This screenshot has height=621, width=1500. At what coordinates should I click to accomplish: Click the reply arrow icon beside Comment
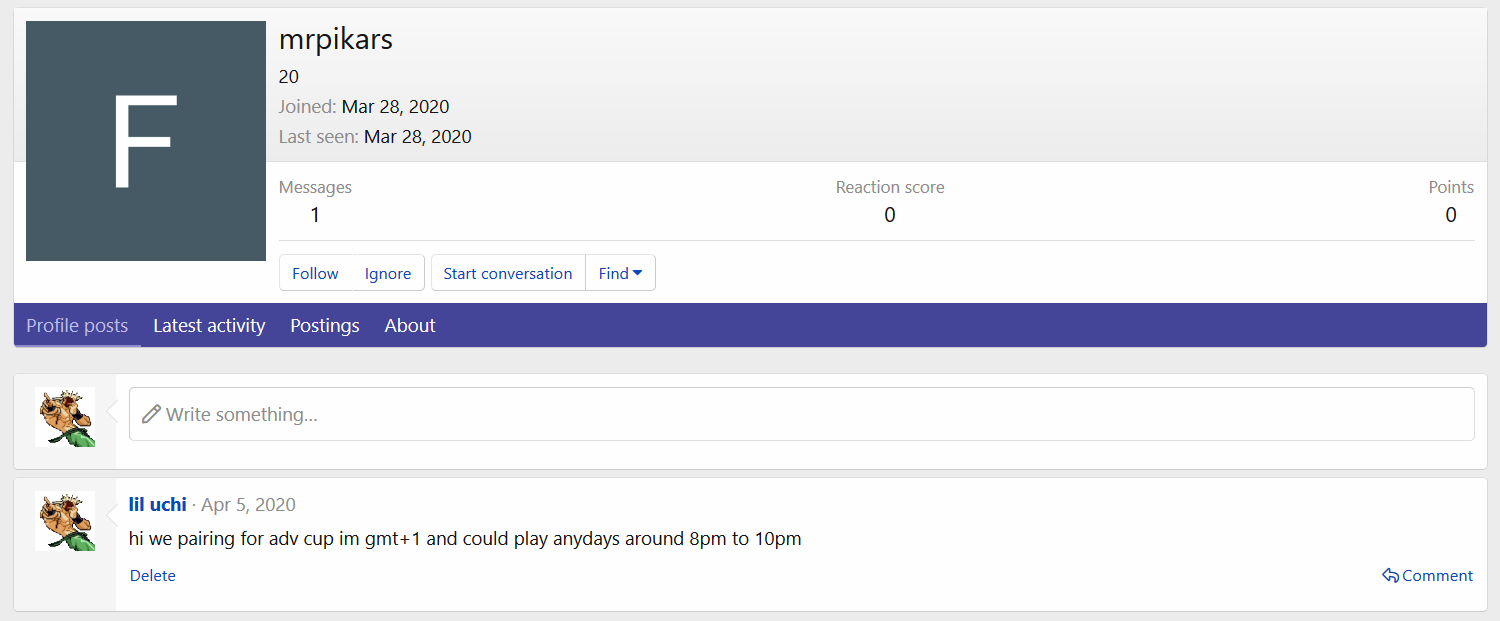click(x=1390, y=576)
